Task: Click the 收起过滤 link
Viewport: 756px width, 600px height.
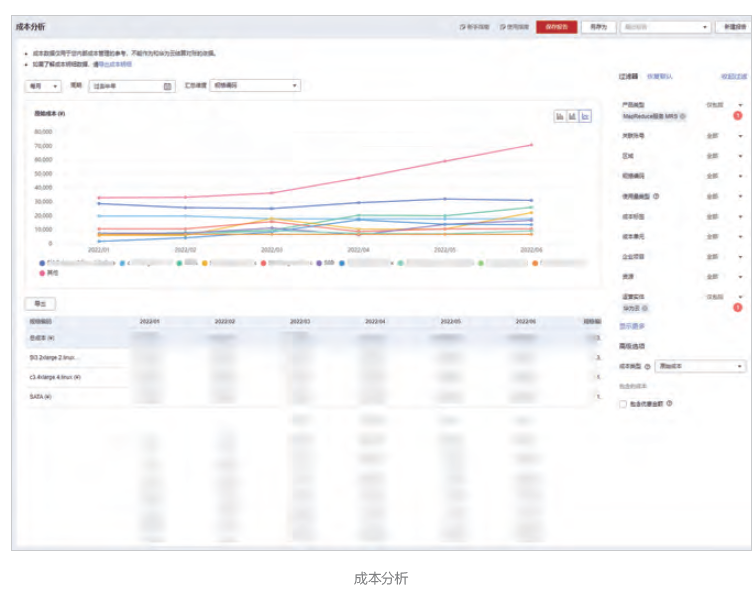Action: 734,76
